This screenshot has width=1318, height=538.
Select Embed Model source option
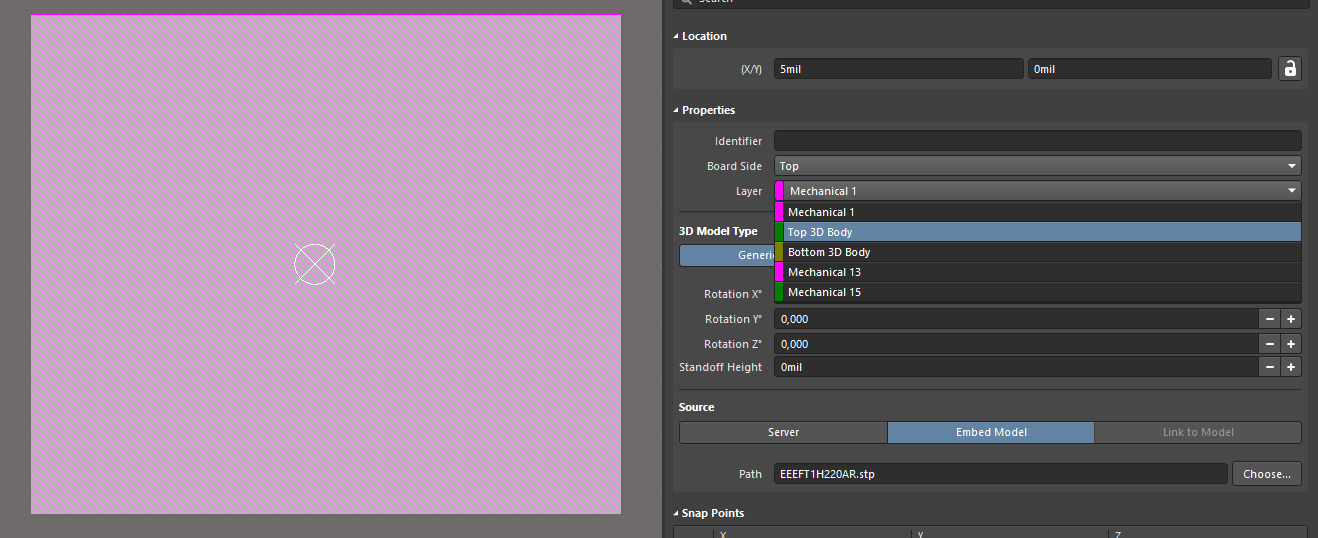[990, 432]
